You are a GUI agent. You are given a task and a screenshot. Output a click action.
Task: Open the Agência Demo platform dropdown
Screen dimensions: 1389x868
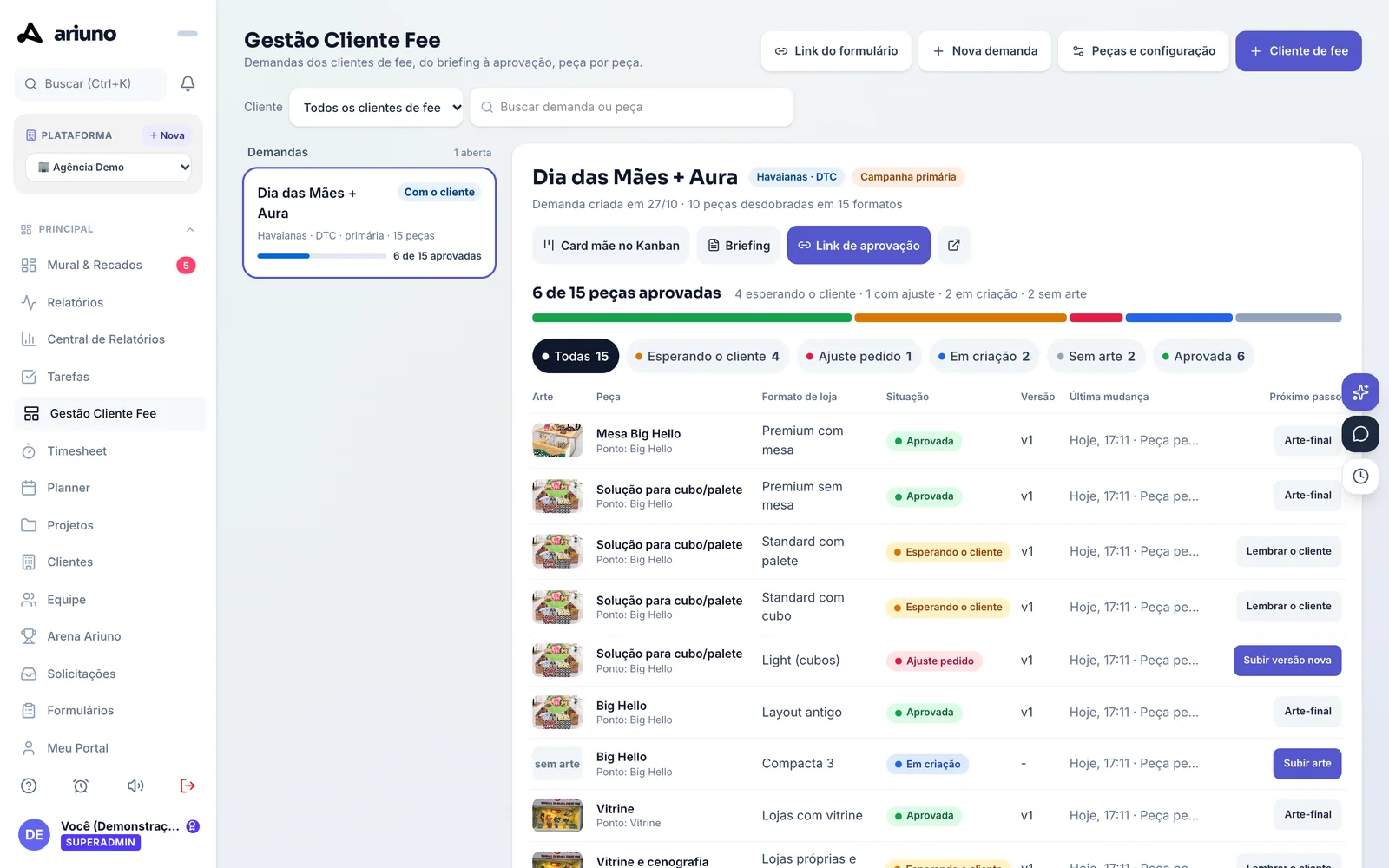click(109, 168)
